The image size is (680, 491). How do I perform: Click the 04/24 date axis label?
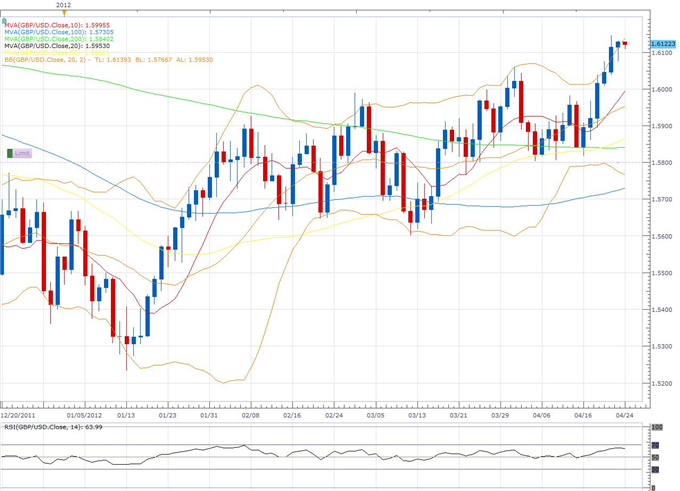click(623, 415)
